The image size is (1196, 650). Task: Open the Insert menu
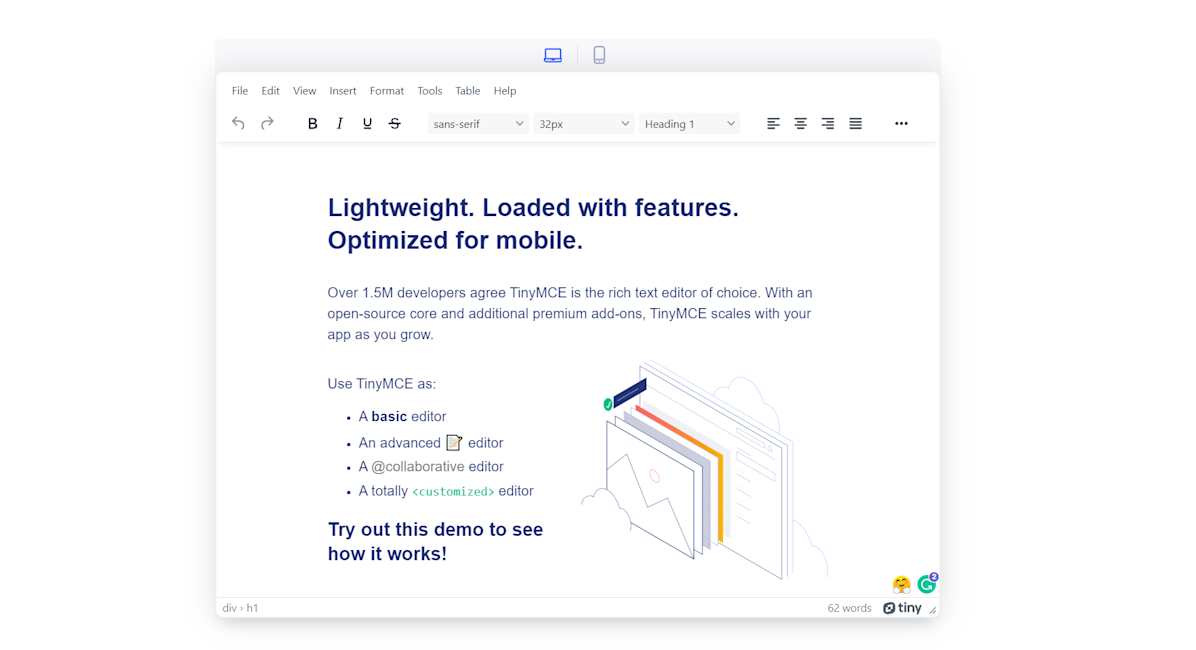pyautogui.click(x=342, y=91)
